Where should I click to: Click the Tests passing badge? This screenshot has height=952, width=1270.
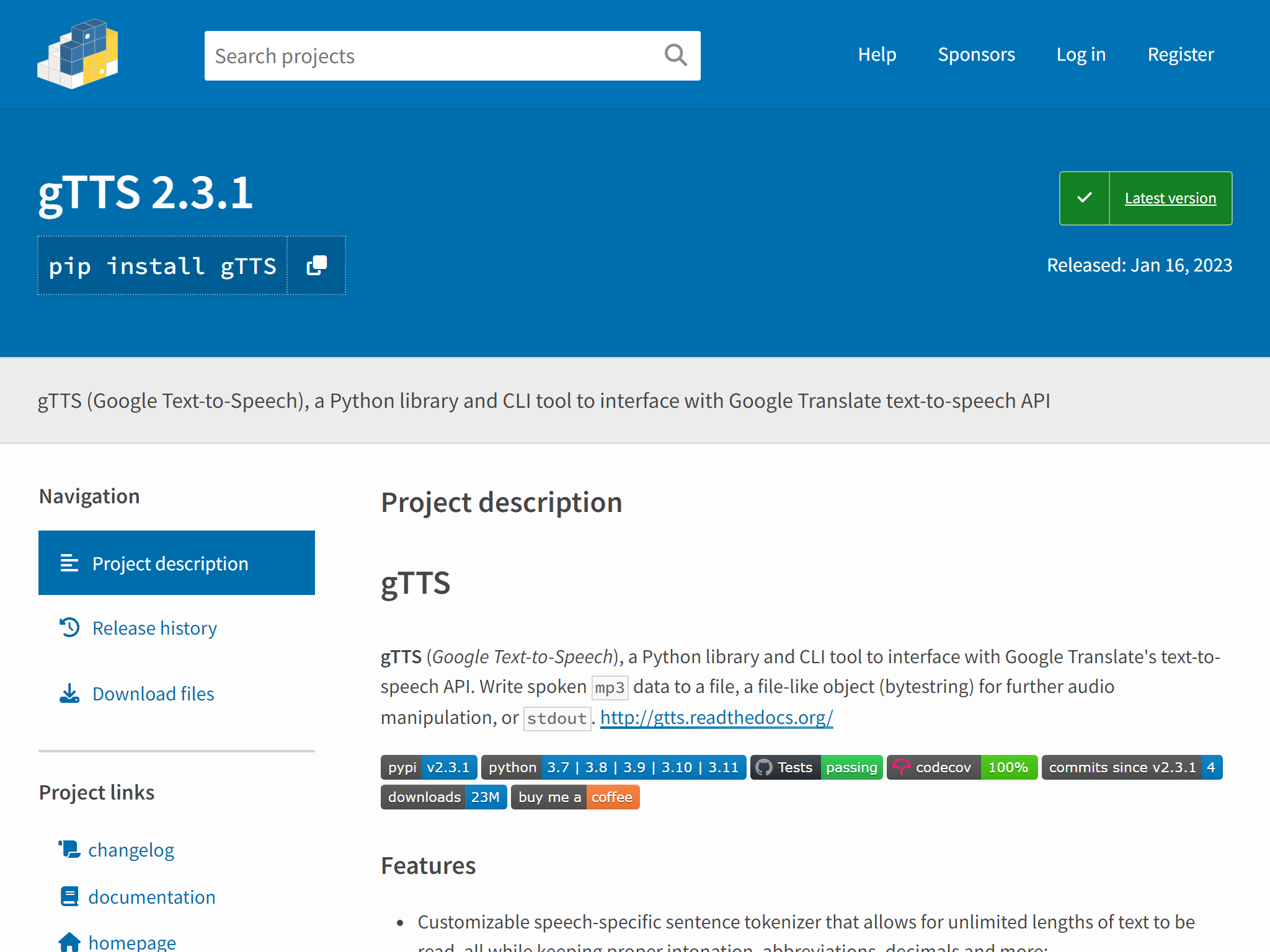[816, 767]
